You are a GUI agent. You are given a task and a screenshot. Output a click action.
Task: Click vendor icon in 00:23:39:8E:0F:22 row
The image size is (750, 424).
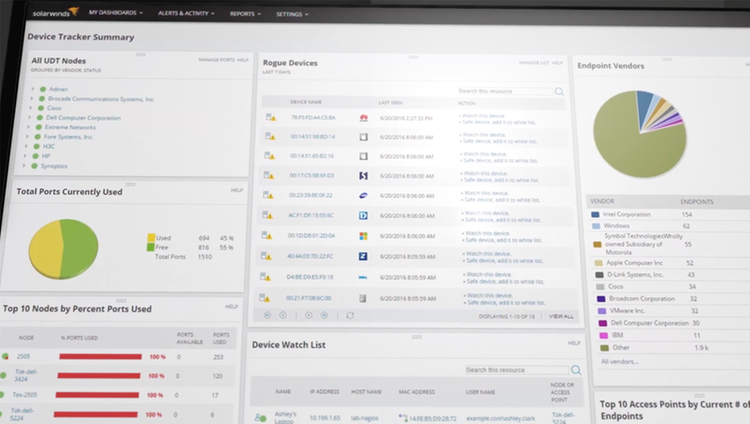point(363,195)
